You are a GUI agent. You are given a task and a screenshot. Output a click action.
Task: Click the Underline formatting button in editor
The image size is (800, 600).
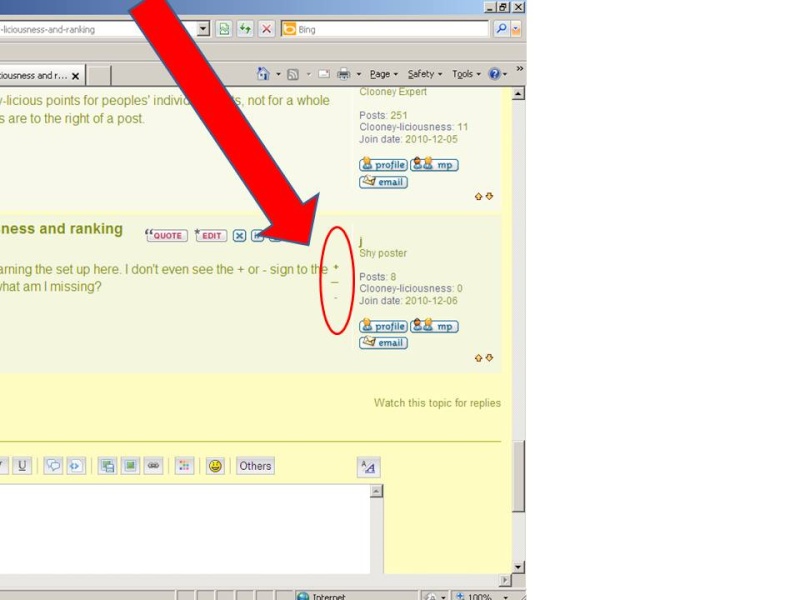click(22, 466)
